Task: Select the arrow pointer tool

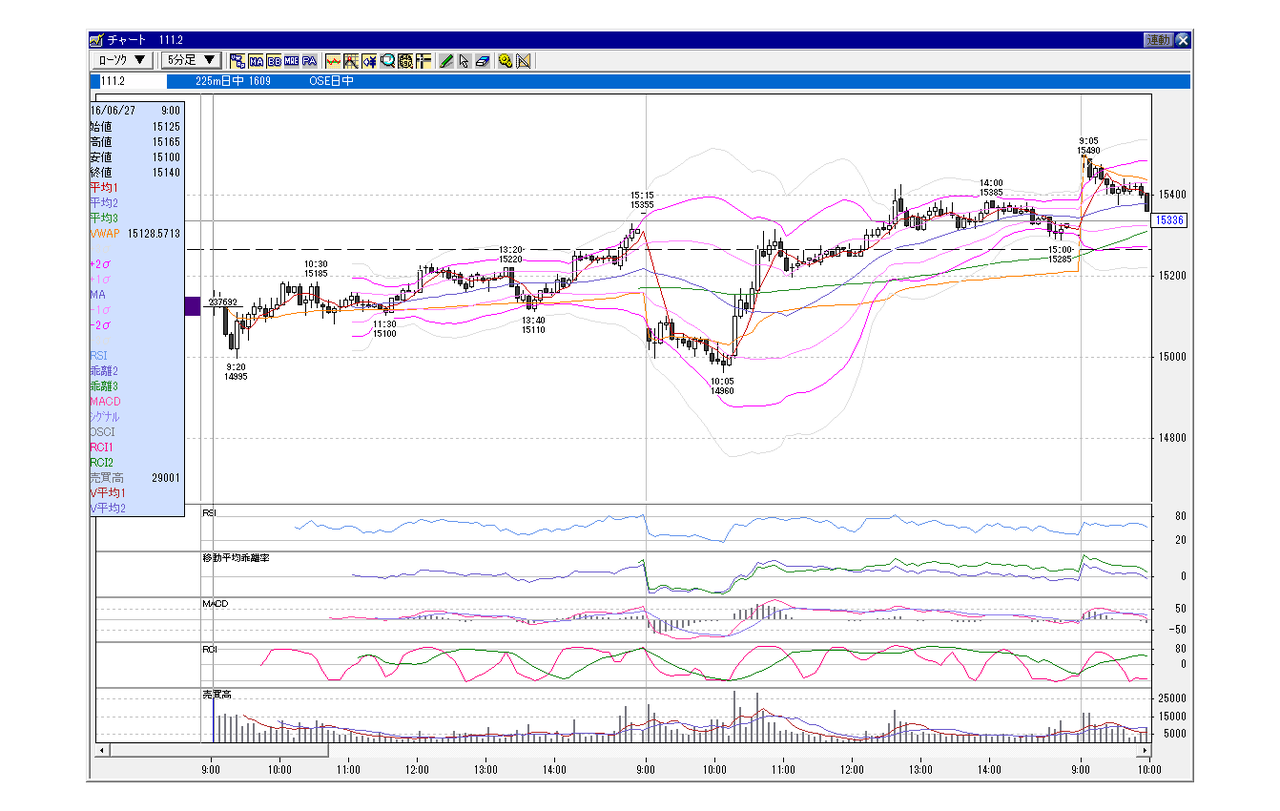Action: click(463, 60)
